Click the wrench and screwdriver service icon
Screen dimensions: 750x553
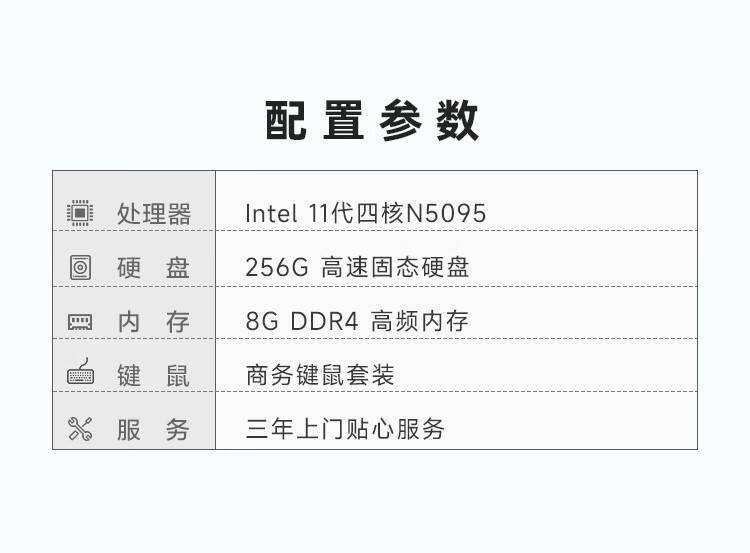[x=80, y=430]
